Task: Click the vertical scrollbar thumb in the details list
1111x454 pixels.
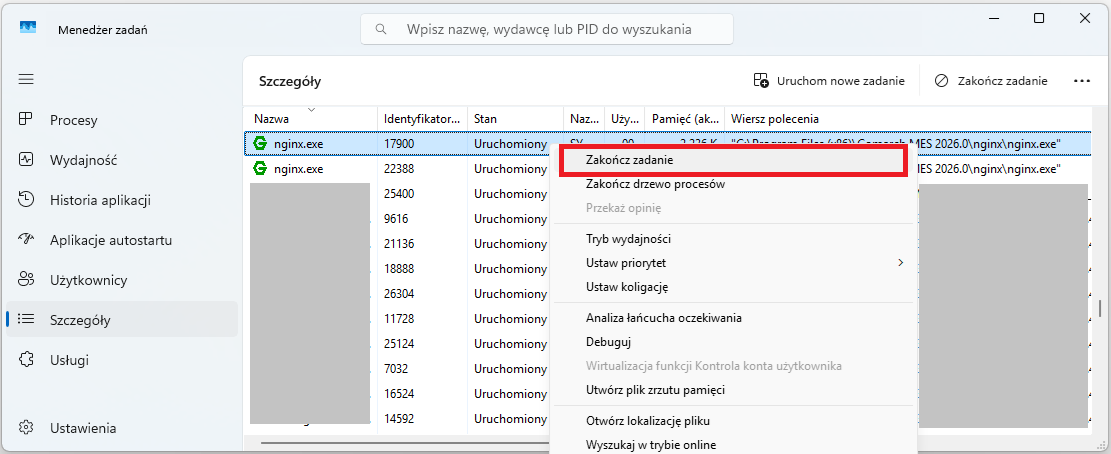Action: coord(1100,308)
